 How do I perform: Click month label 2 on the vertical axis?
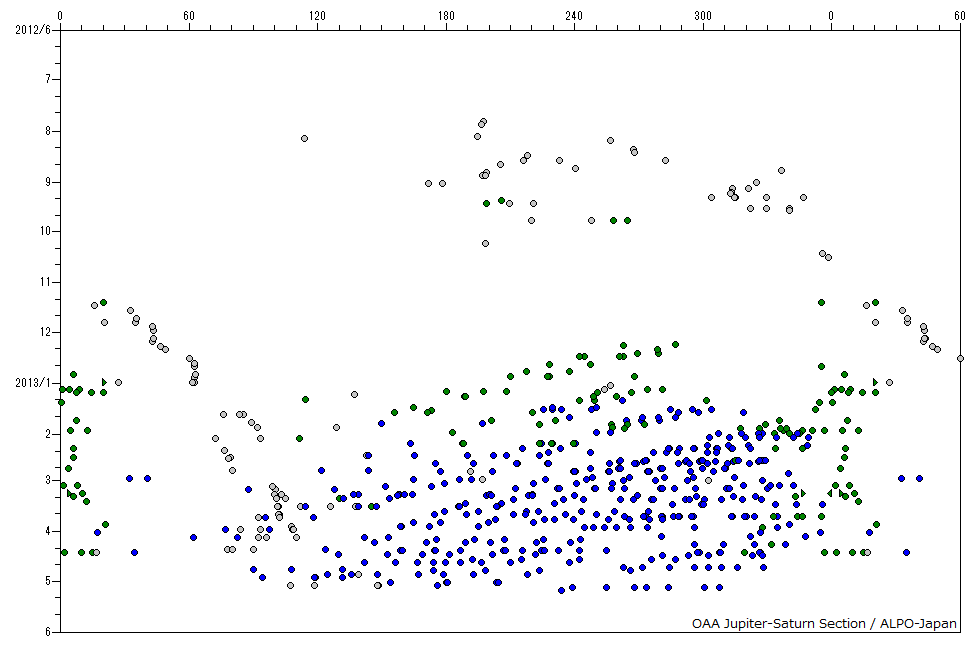[48, 434]
